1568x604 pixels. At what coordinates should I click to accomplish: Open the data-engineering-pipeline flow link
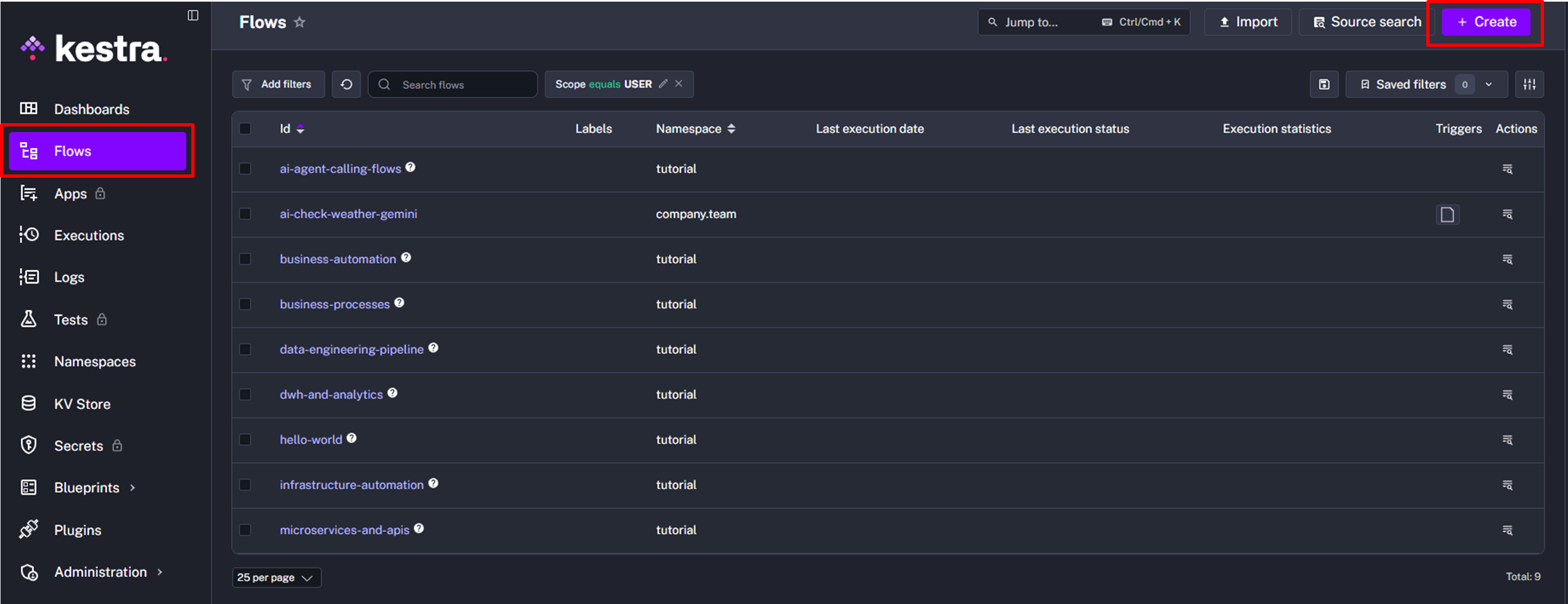pos(351,349)
